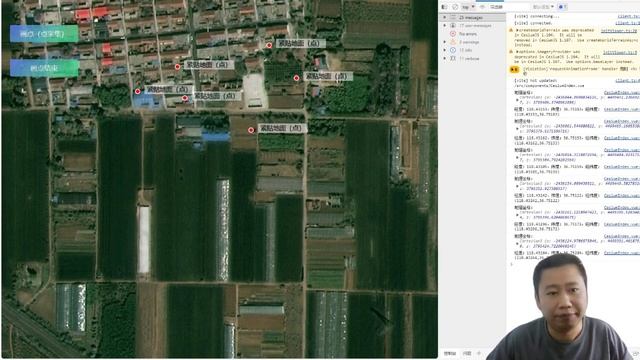Open the initViewer.ts:20 source link

pos(619,31)
